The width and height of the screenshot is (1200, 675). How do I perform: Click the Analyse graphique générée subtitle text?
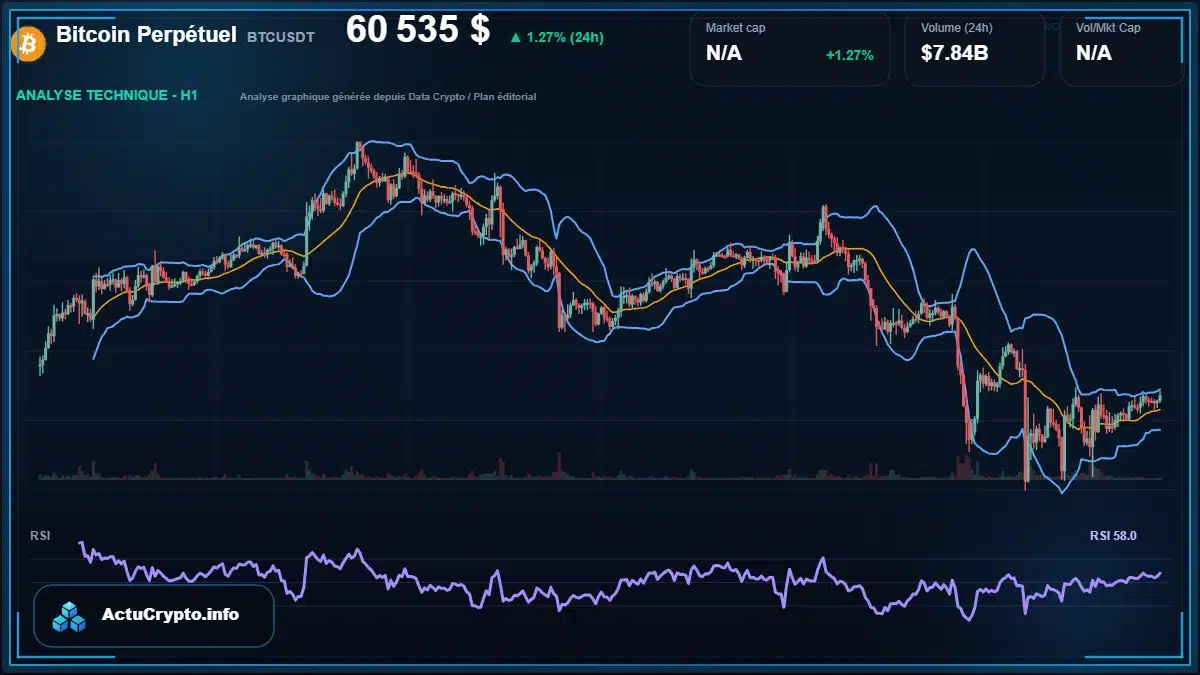388,97
